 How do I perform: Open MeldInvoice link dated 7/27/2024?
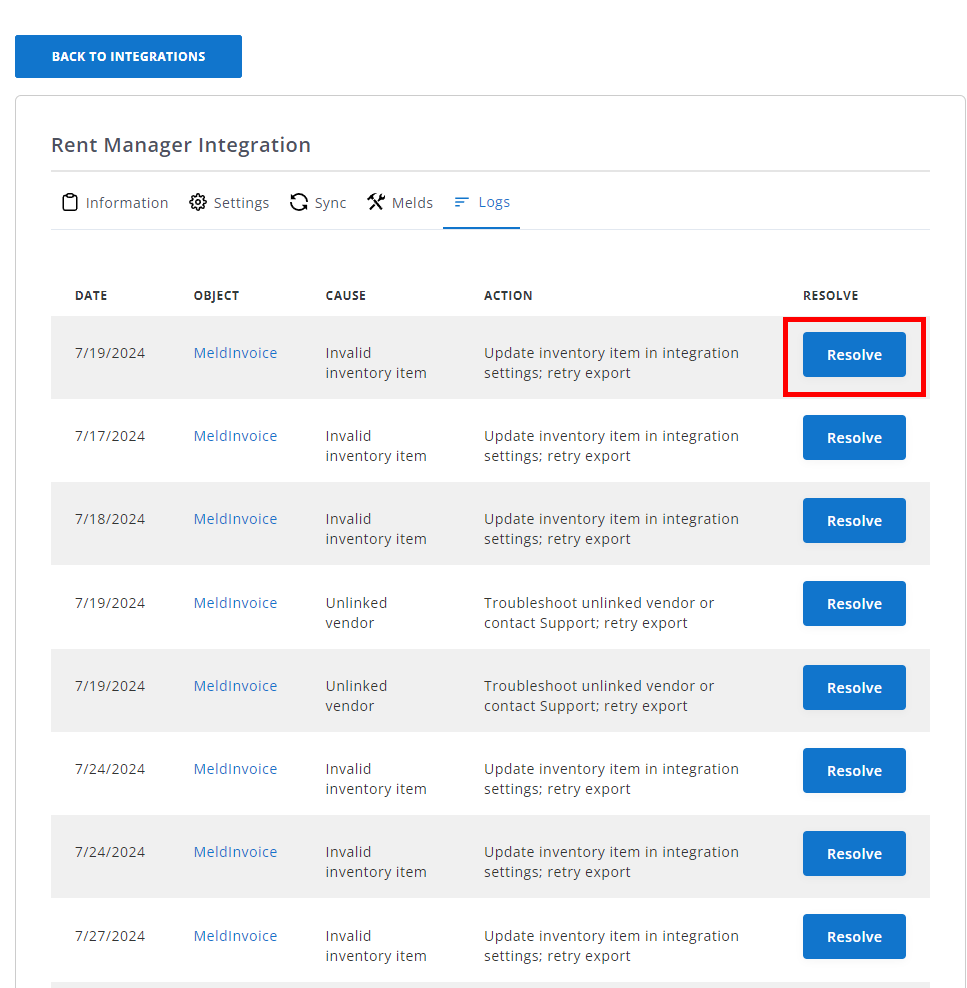coord(235,936)
